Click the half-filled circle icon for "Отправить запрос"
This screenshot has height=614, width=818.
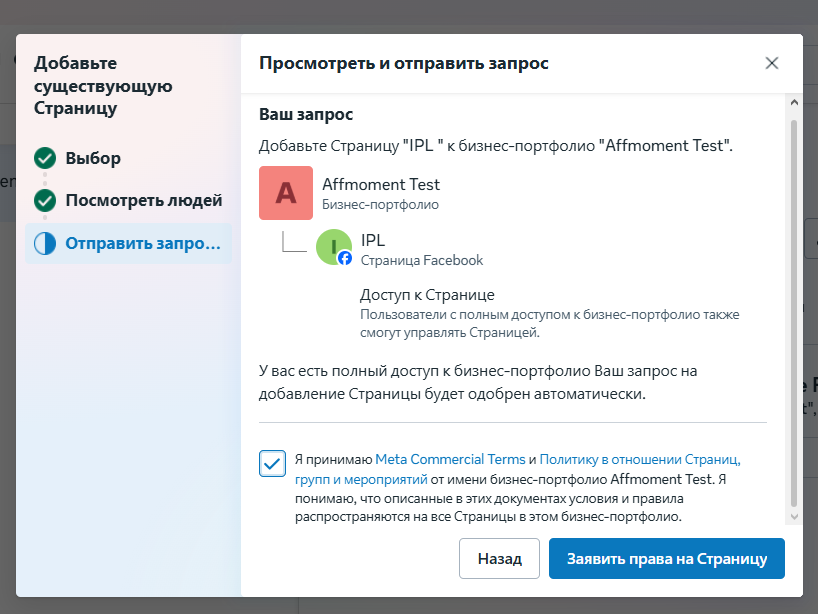[x=44, y=244]
